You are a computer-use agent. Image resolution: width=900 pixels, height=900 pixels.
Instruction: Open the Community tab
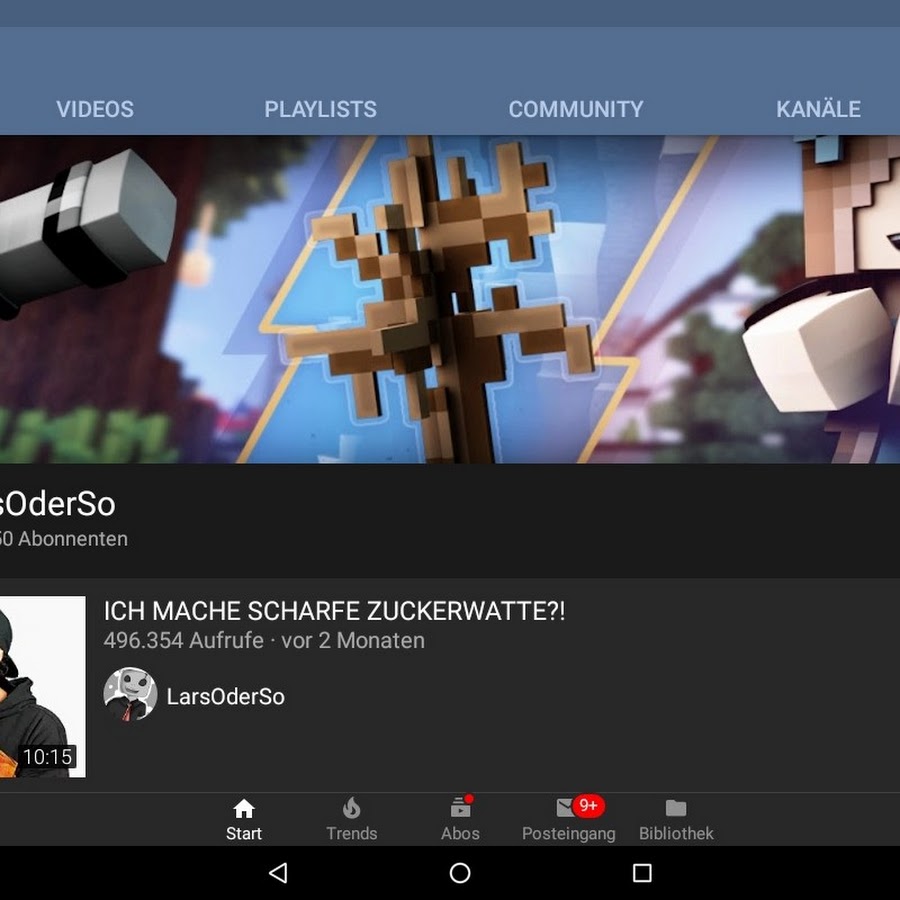coord(576,109)
